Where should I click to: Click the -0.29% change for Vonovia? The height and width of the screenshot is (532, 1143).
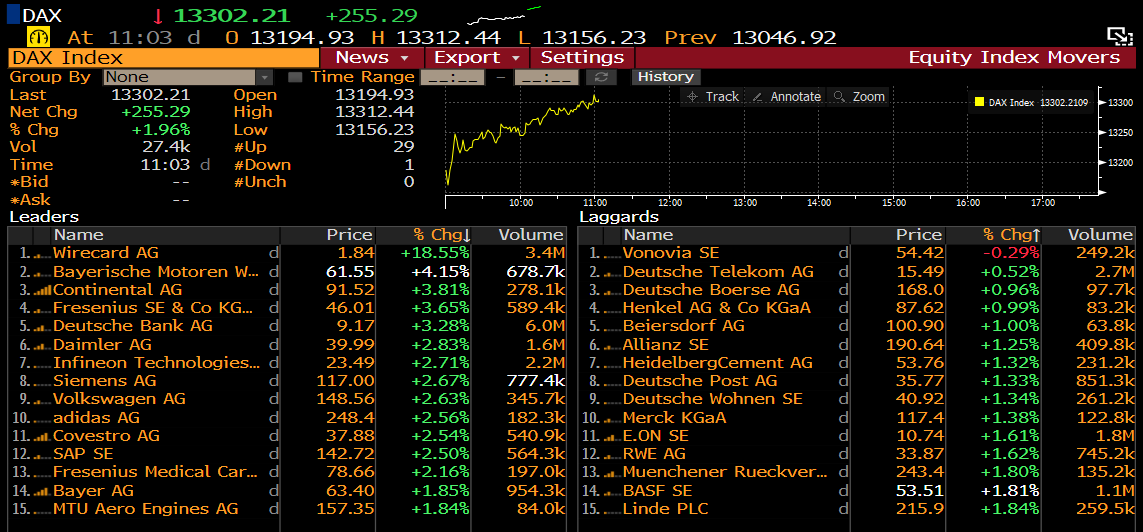[x=1011, y=253]
